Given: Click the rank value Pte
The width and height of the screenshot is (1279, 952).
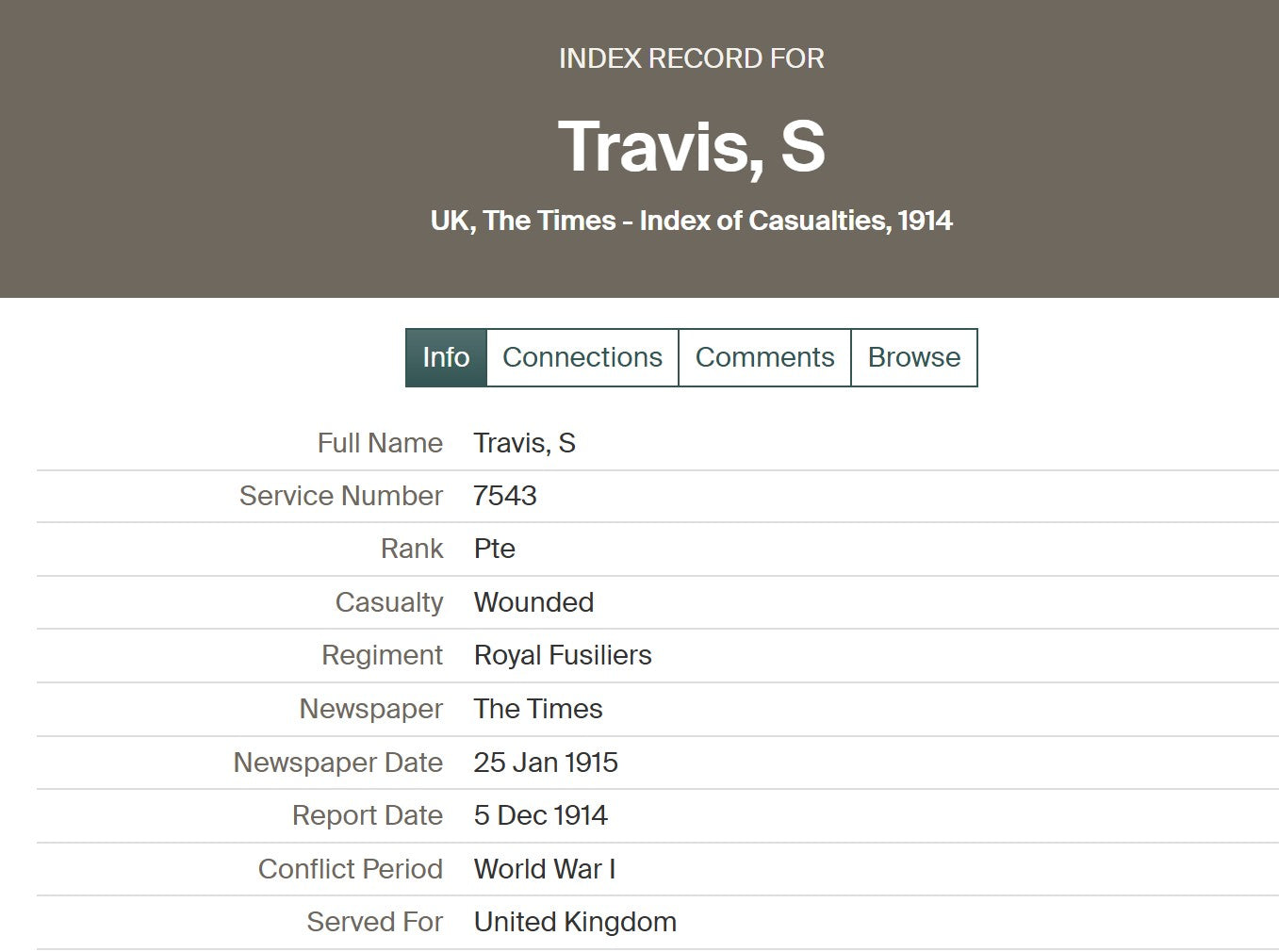Looking at the screenshot, I should coord(495,549).
